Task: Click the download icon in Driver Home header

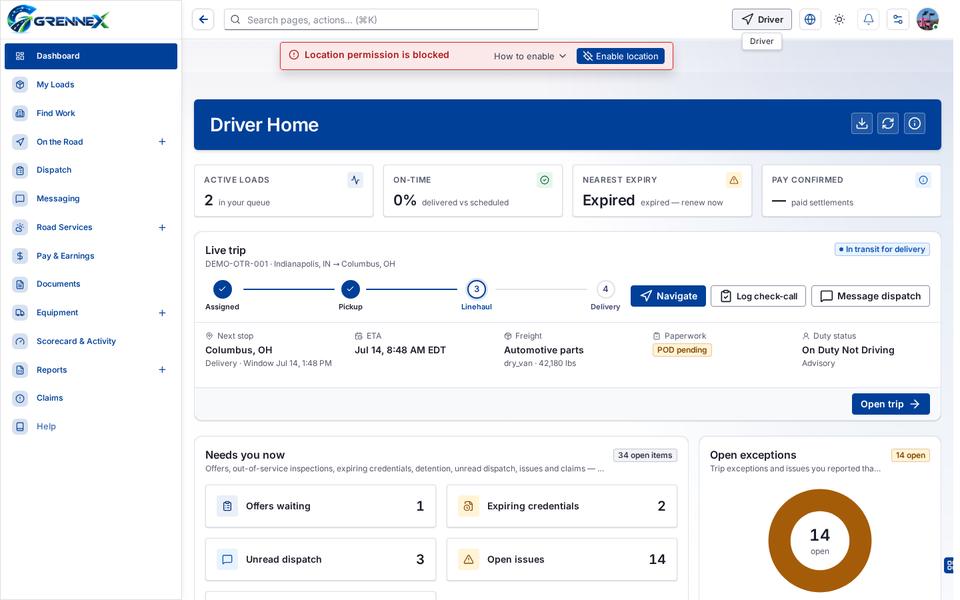Action: pos(861,124)
